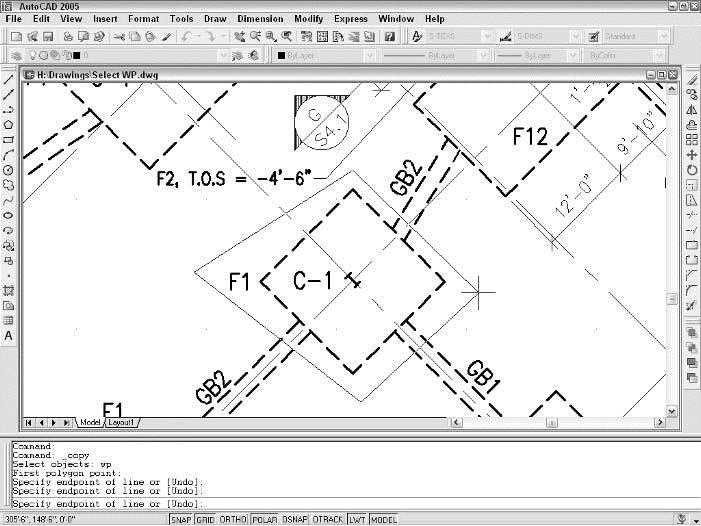The width and height of the screenshot is (701, 526).
Task: Select the Mirror modify tool
Action: click(x=692, y=109)
